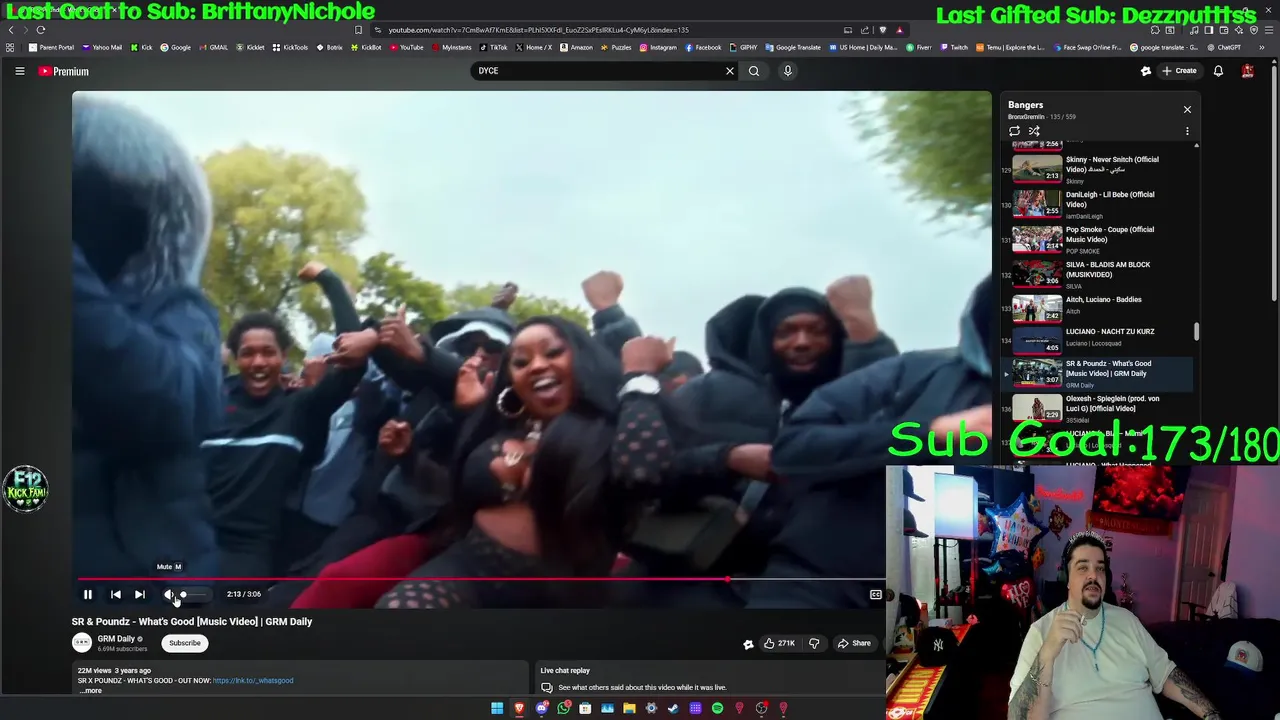Play Pop Smoke - Coupe from playlist
Screen dimensions: 1280x720
(1098, 238)
